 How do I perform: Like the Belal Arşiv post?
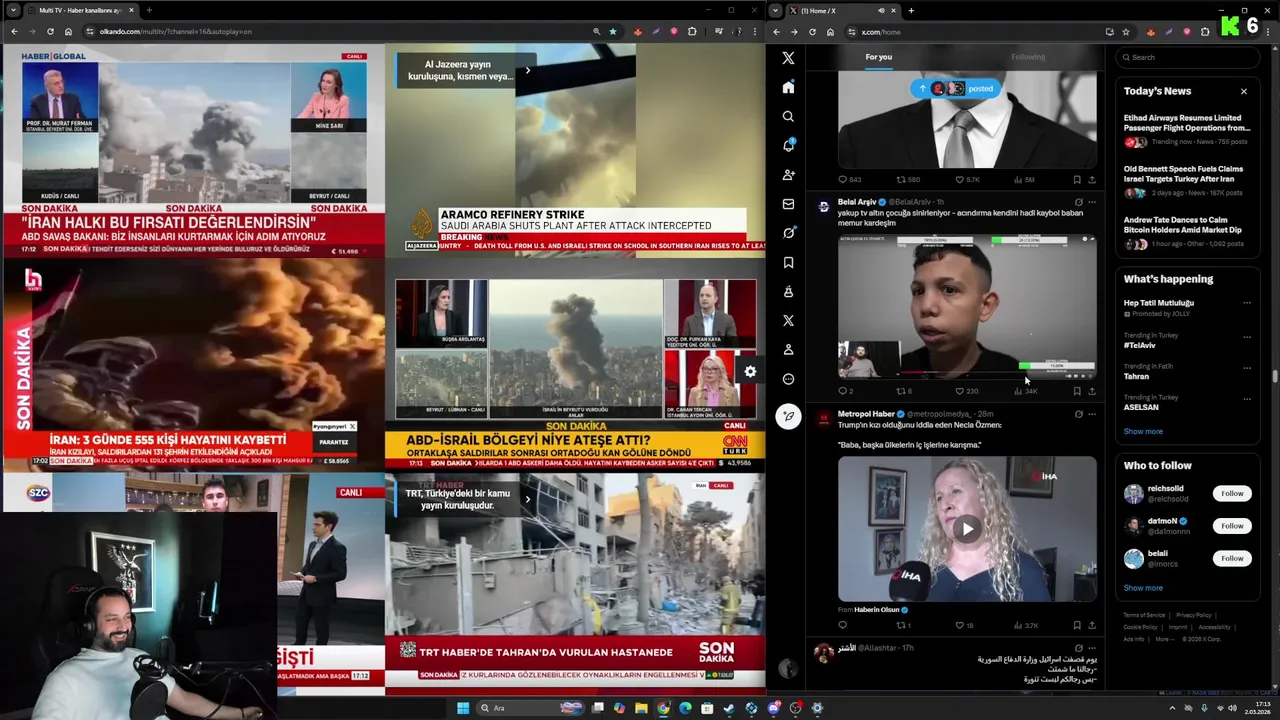959,391
